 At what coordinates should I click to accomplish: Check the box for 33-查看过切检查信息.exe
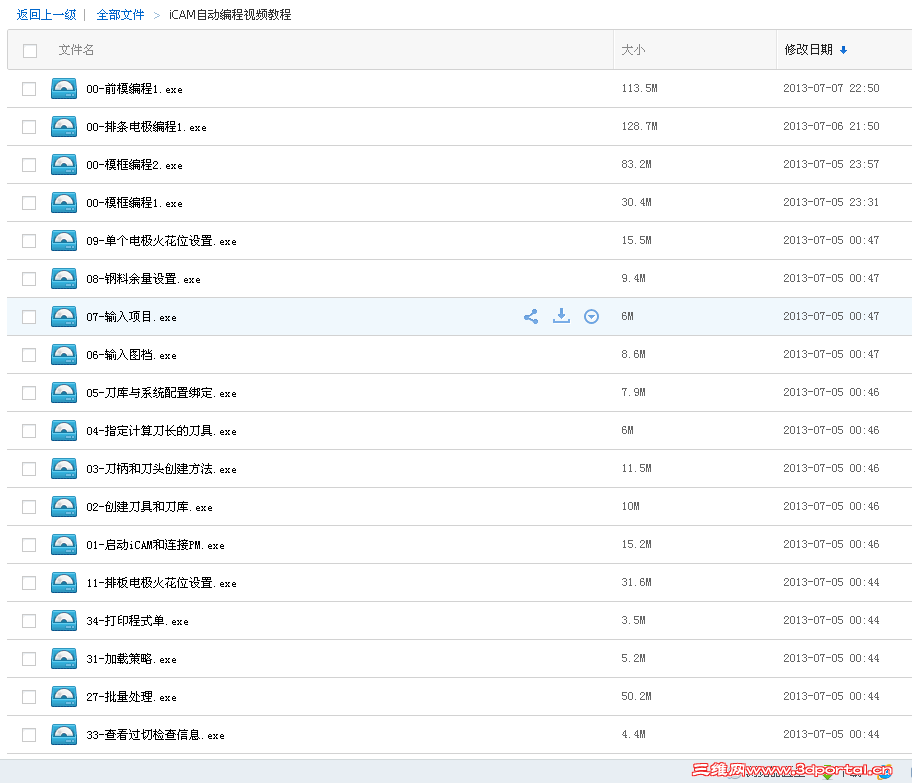click(x=29, y=735)
